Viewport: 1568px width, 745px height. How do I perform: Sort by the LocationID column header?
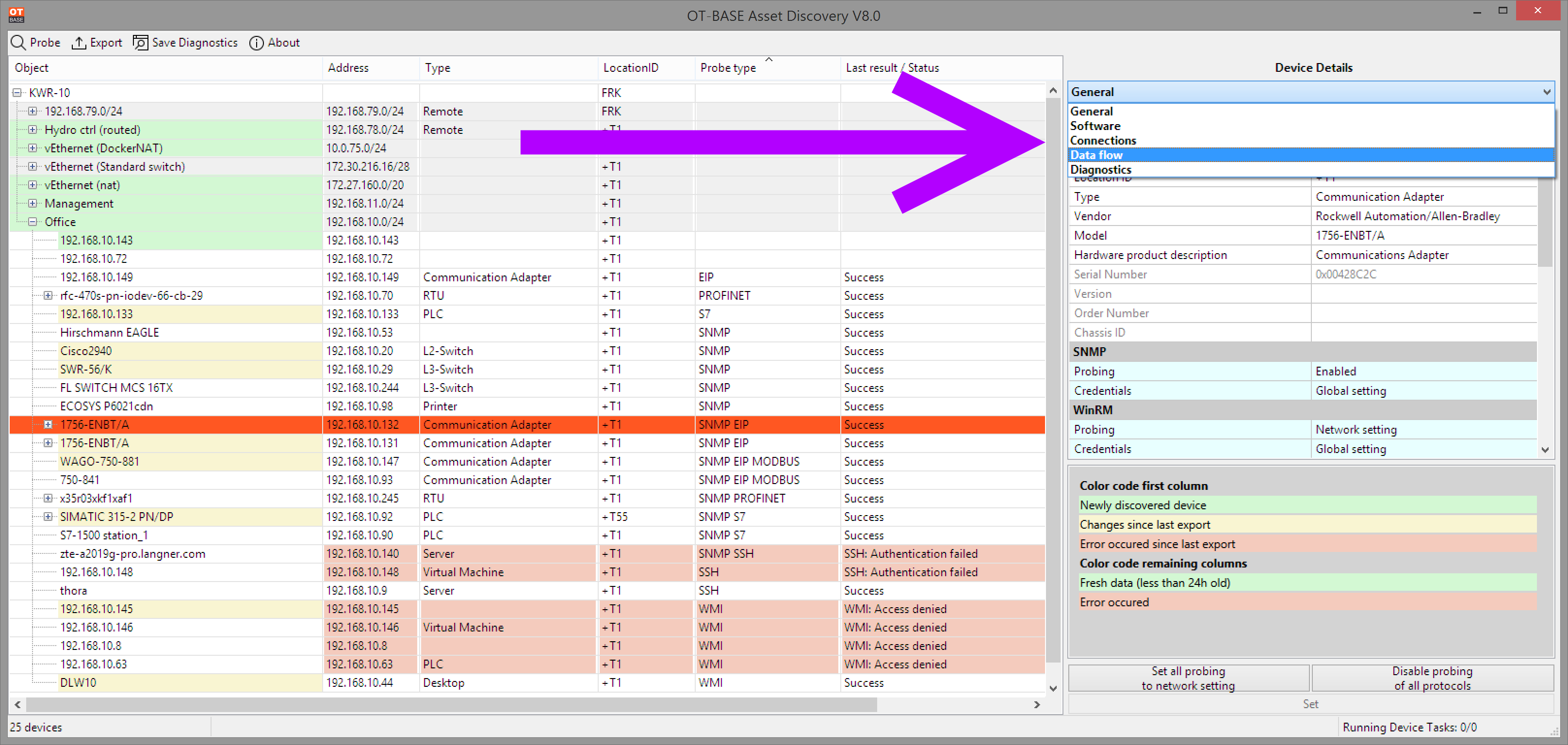(x=646, y=67)
